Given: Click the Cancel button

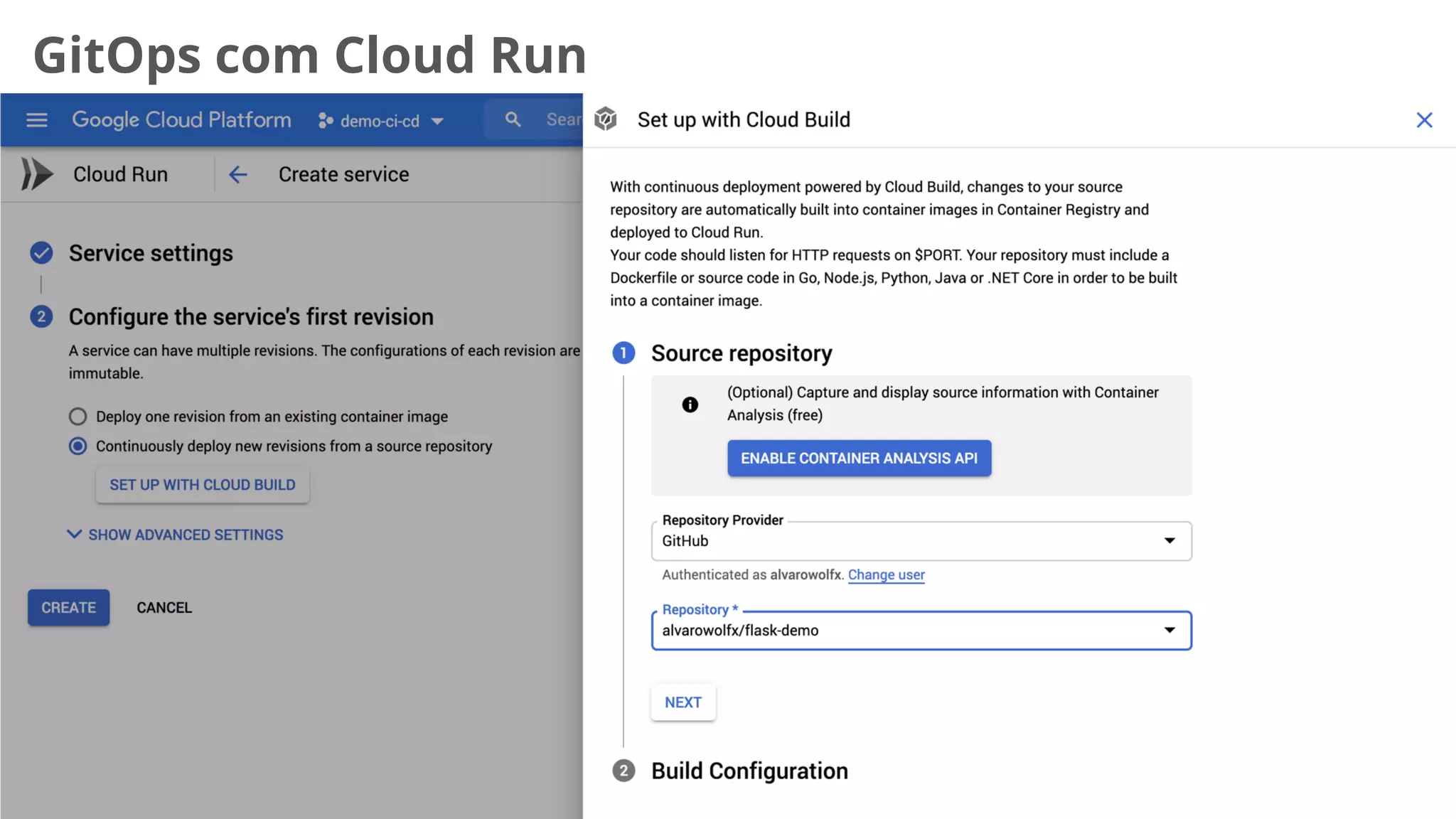Looking at the screenshot, I should pos(164,608).
